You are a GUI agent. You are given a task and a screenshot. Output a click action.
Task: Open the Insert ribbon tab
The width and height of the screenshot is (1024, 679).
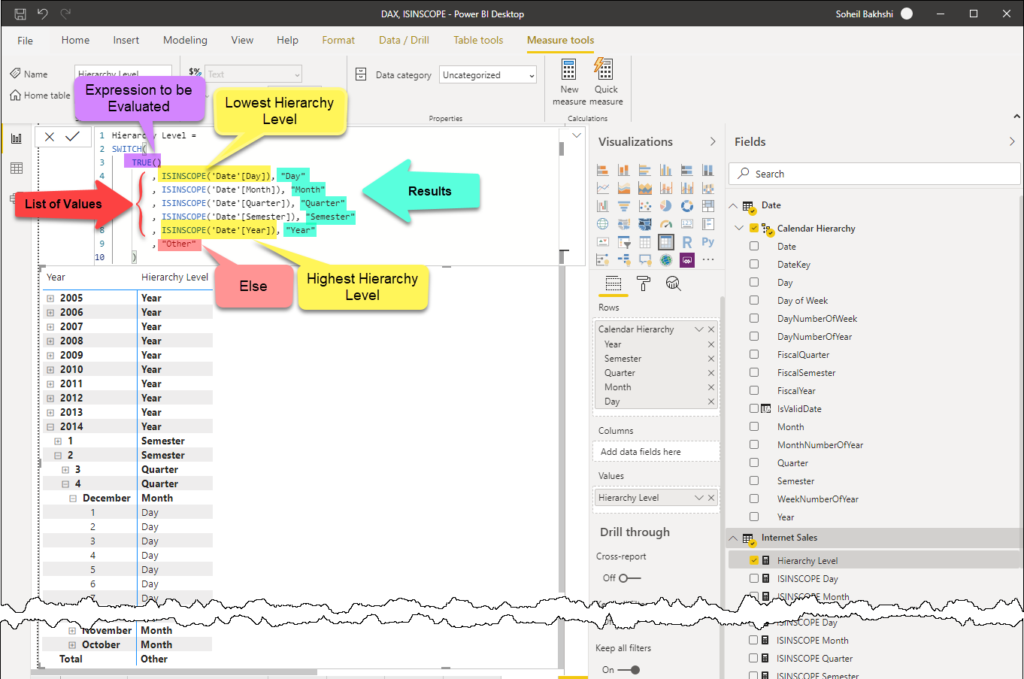[125, 40]
